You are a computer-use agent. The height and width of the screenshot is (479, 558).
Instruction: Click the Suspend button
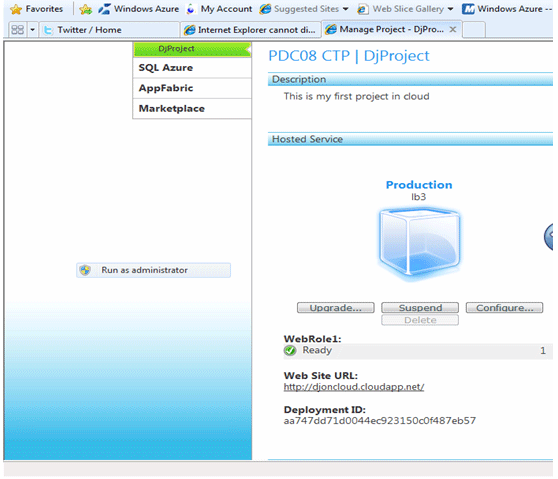tap(420, 308)
